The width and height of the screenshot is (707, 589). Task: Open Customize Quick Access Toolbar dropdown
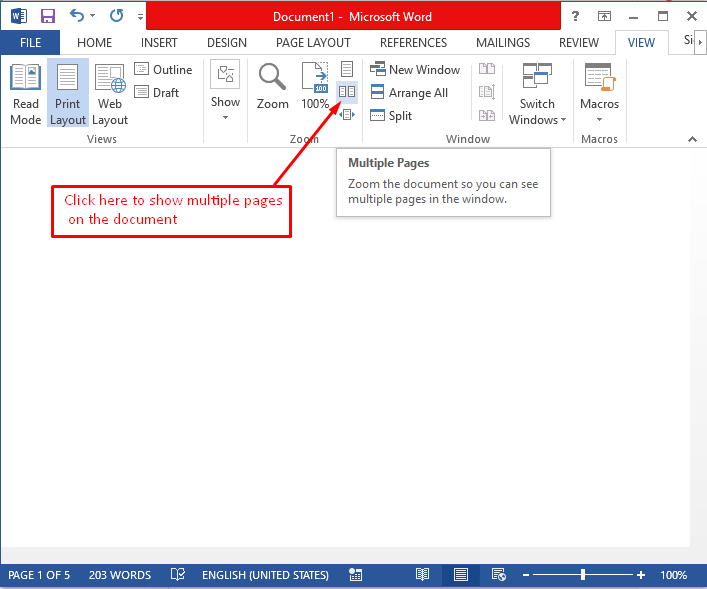pyautogui.click(x=140, y=17)
